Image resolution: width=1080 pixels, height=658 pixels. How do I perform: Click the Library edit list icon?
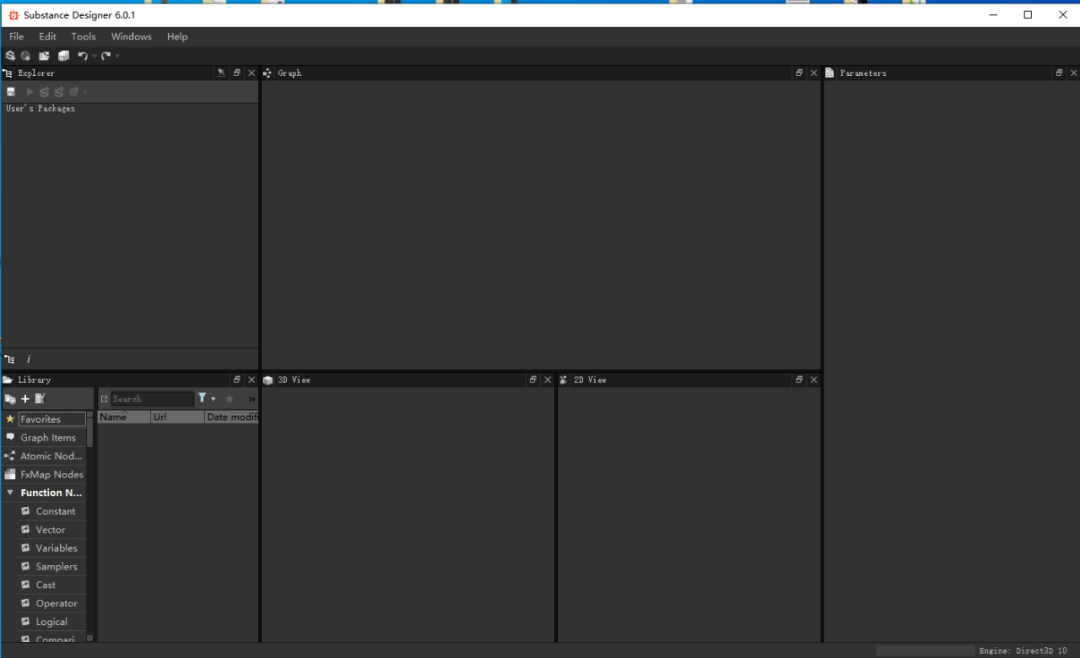(40, 398)
